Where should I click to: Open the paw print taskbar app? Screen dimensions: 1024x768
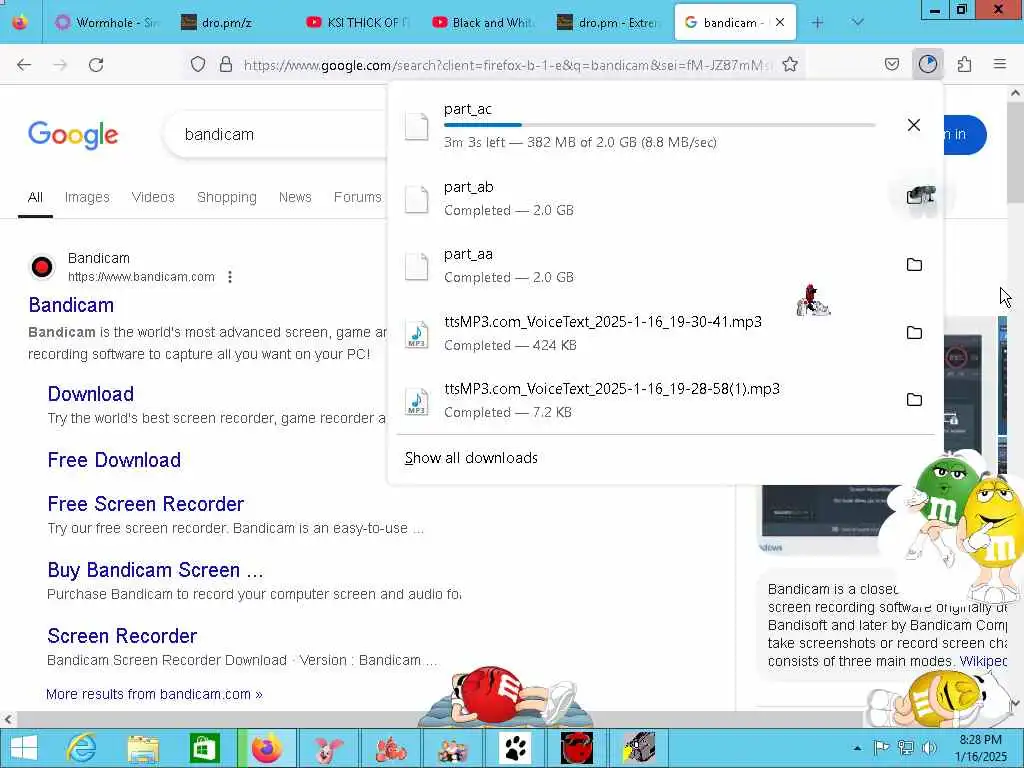[515, 748]
